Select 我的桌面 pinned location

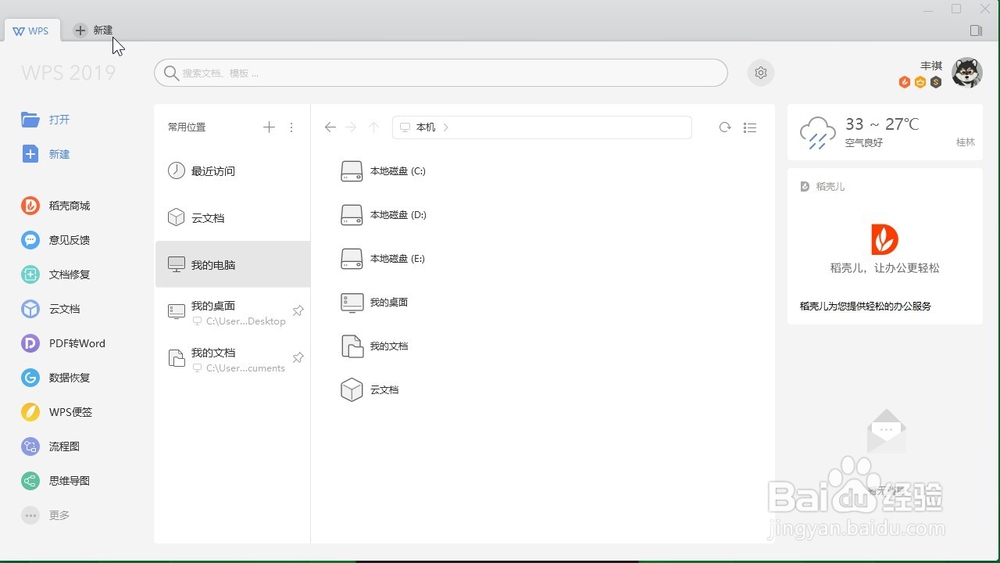pos(233,312)
